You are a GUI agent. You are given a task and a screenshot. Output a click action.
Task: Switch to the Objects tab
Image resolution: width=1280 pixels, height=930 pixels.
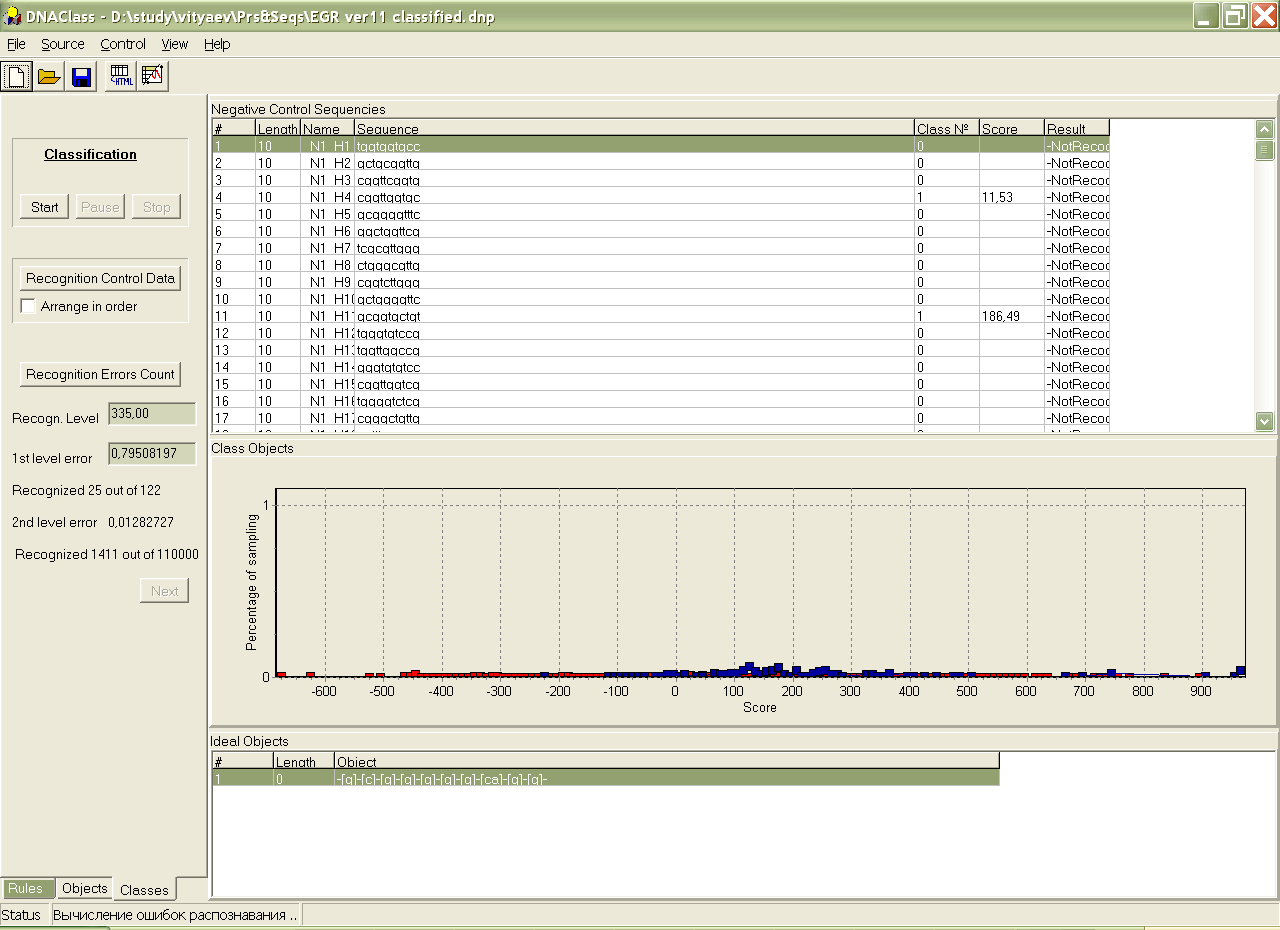coord(84,888)
